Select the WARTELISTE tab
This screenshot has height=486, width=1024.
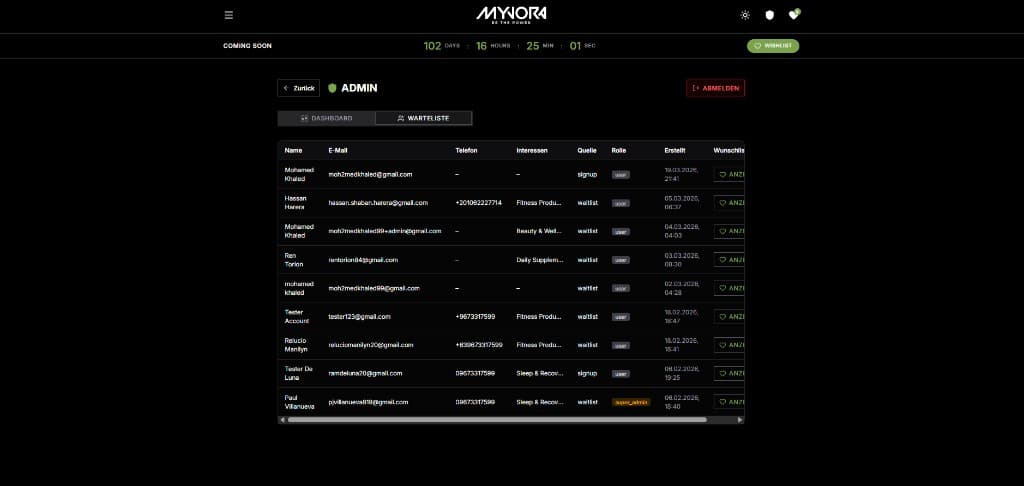point(423,118)
